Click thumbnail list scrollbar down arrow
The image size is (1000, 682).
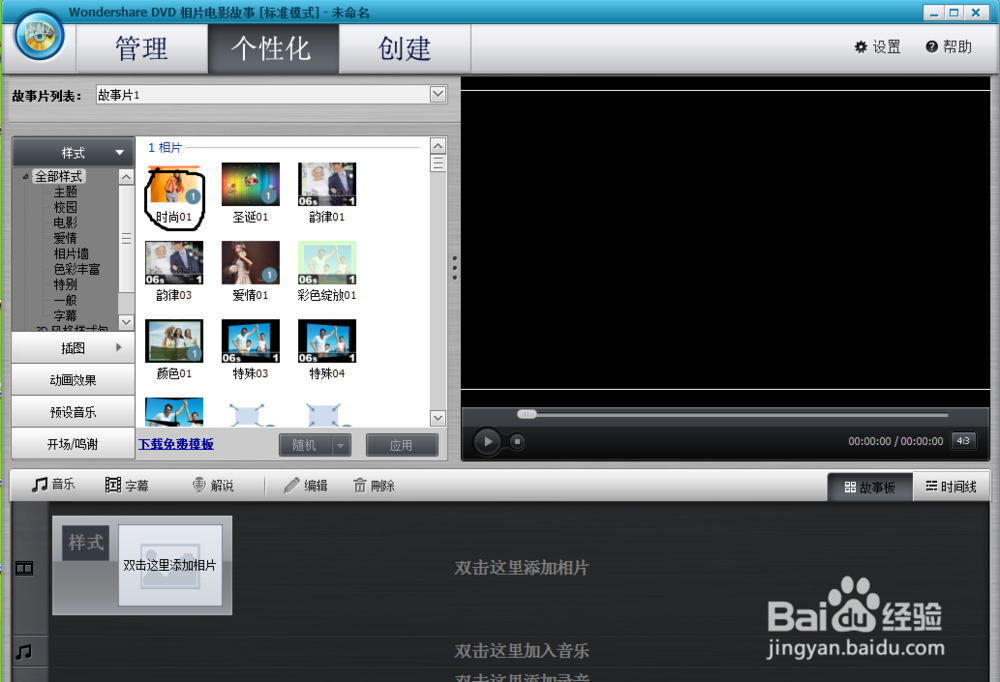point(438,419)
